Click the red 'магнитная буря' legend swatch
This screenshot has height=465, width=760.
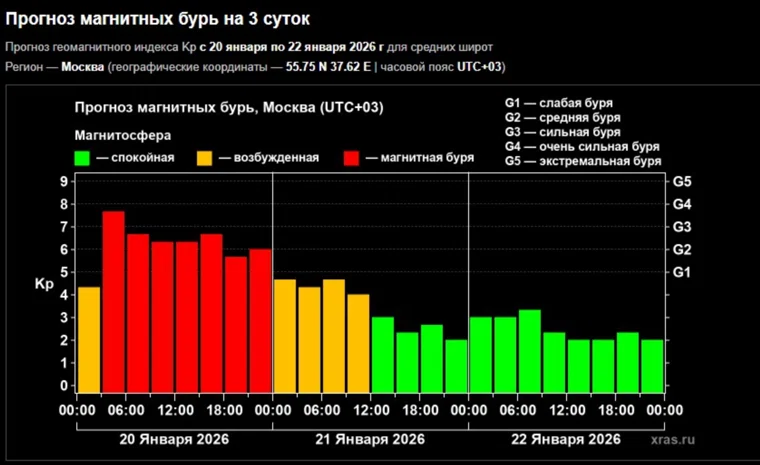[x=351, y=157]
